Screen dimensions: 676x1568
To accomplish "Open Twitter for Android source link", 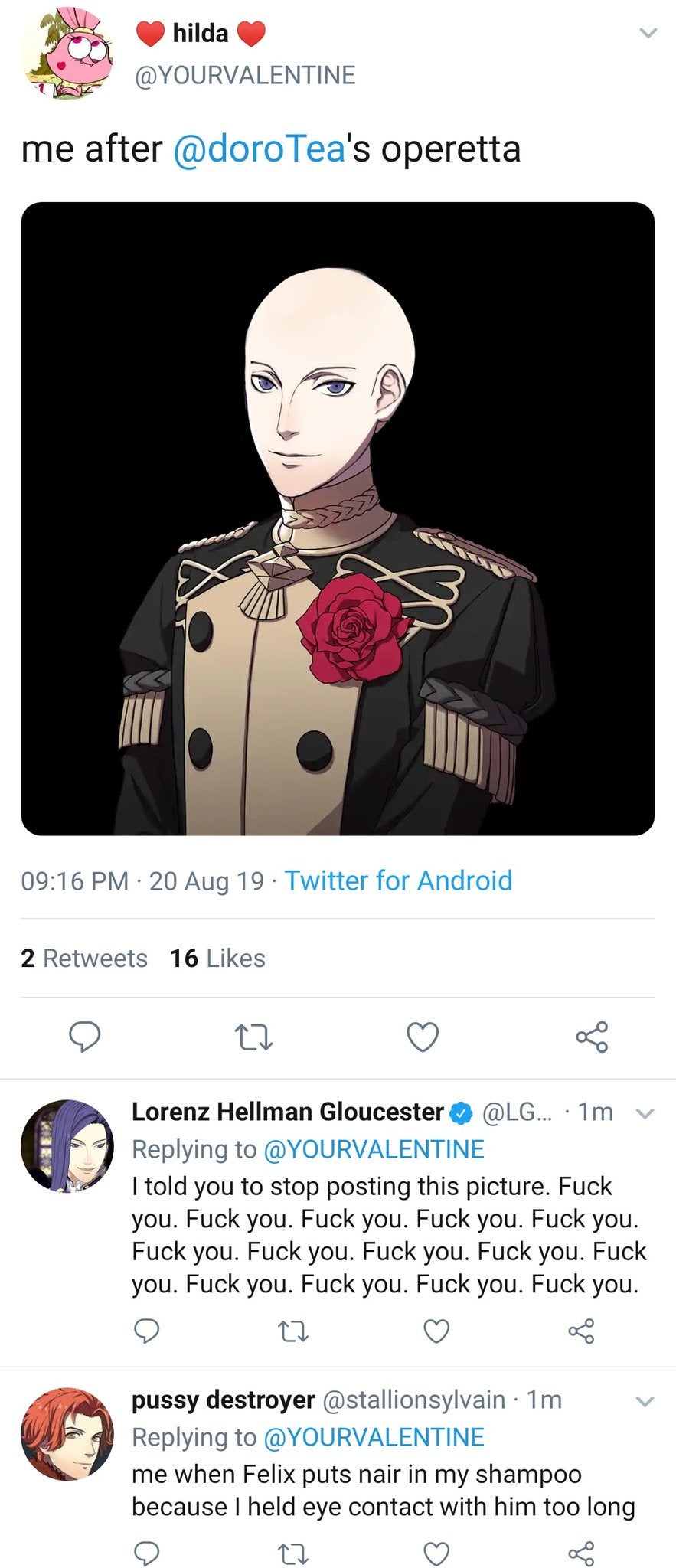I will pyautogui.click(x=398, y=880).
